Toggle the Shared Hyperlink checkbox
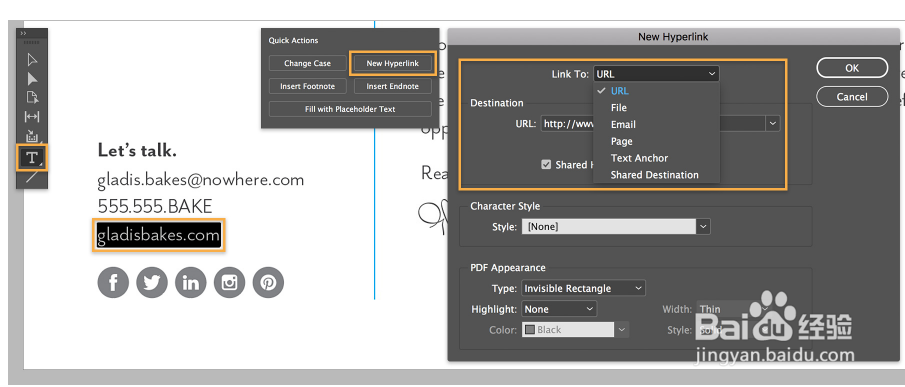Image resolution: width=905 pixels, height=387 pixels. [545, 165]
